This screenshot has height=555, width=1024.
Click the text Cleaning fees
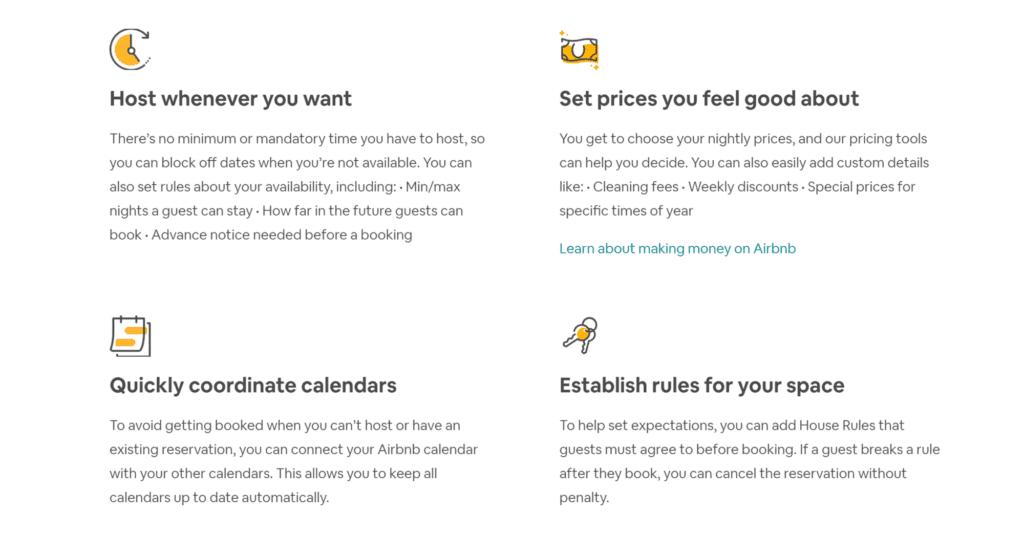[x=635, y=187]
